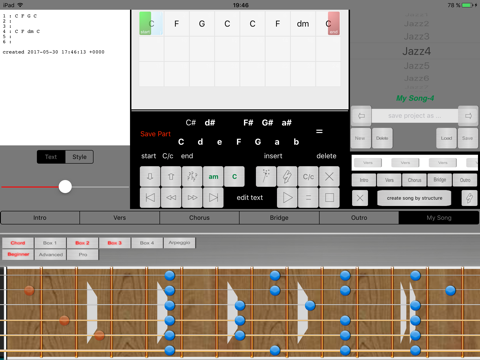Click the New project button
This screenshot has height=360, width=480.
click(360, 138)
